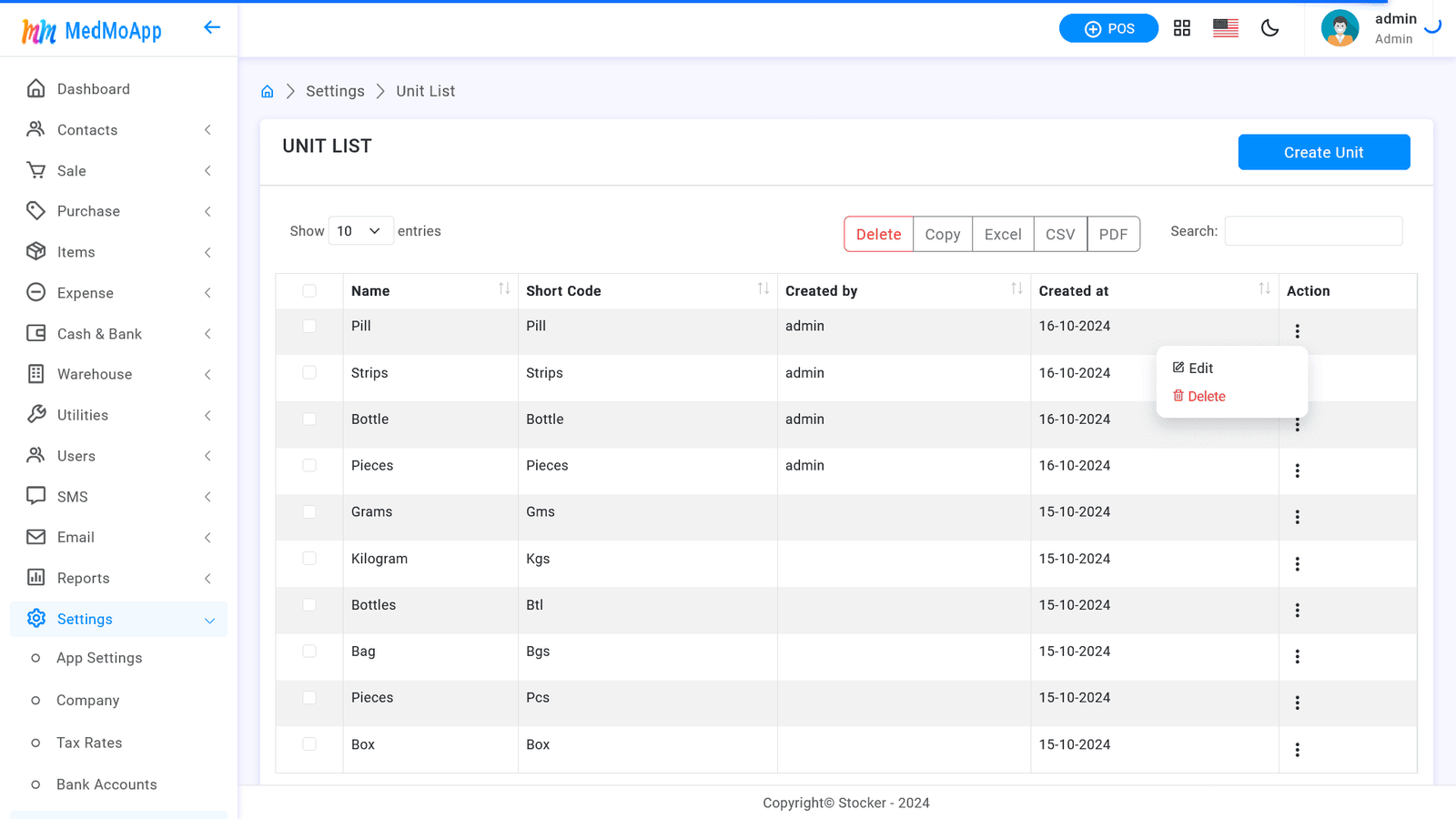
Task: Expand the Purchase sidebar menu
Action: [x=118, y=211]
